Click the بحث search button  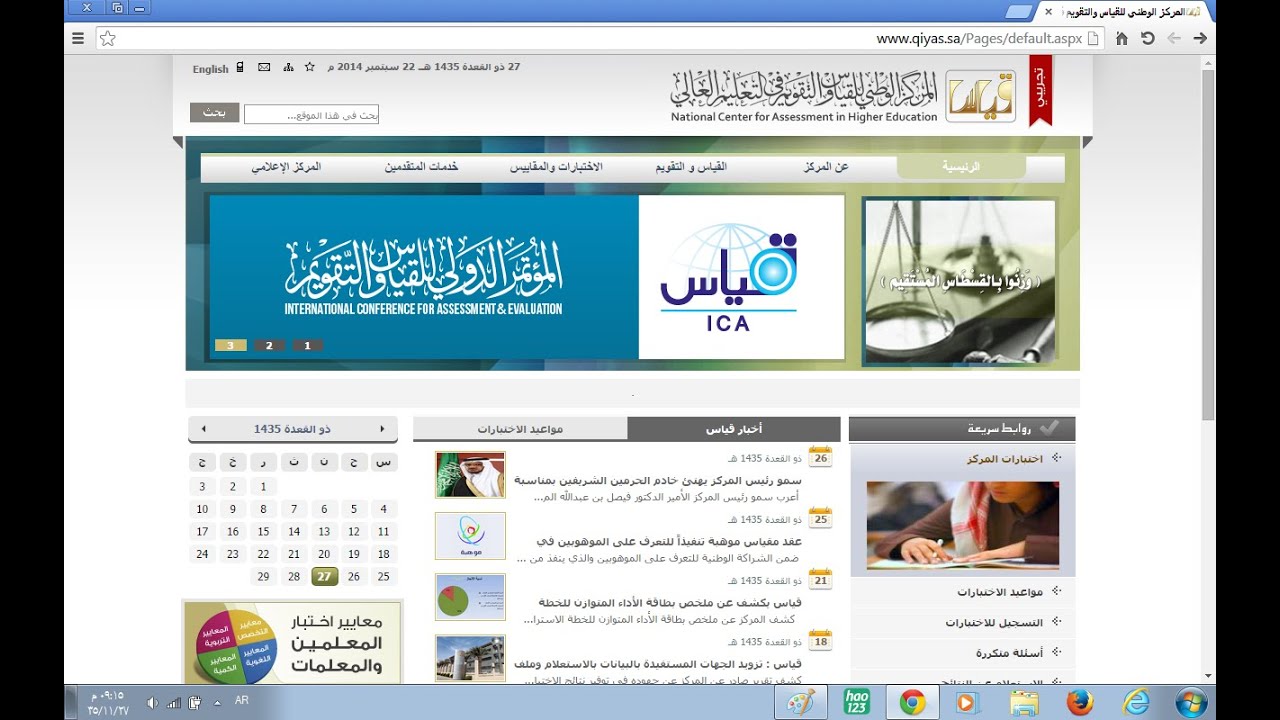[214, 113]
